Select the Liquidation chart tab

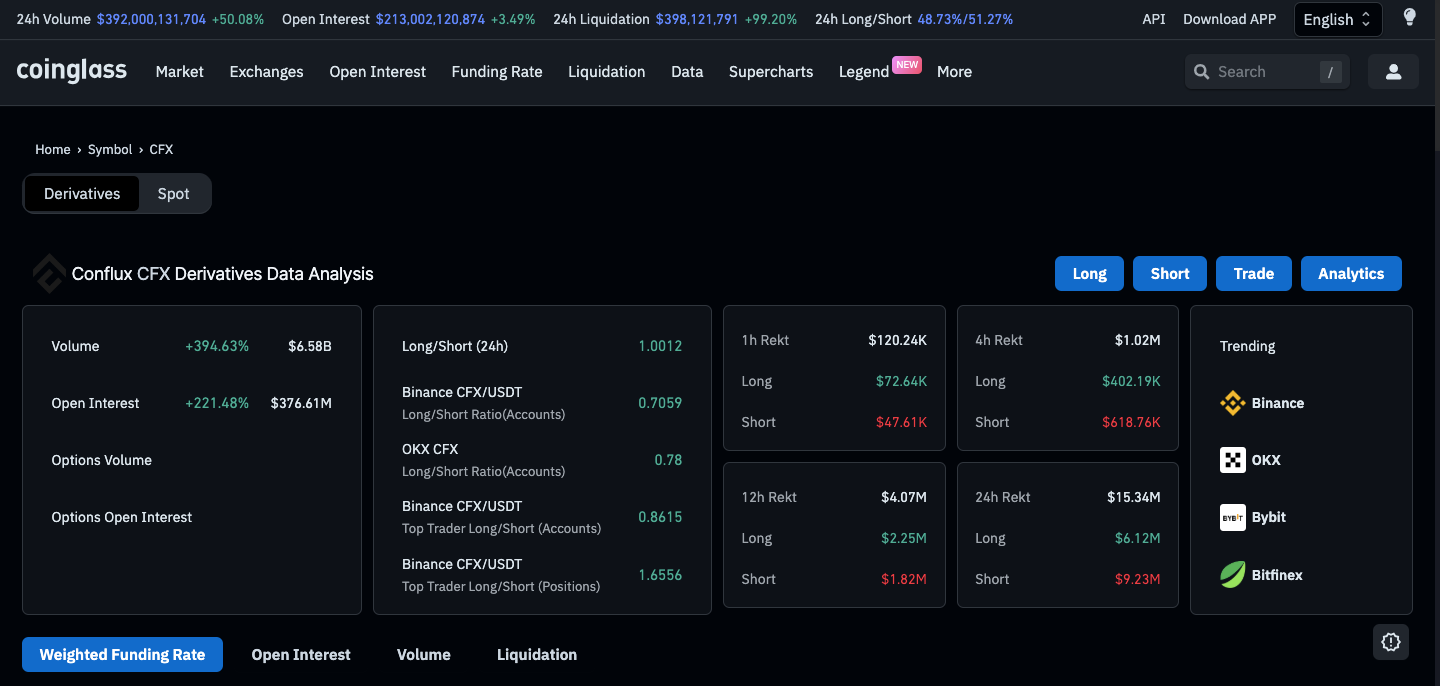coord(537,654)
